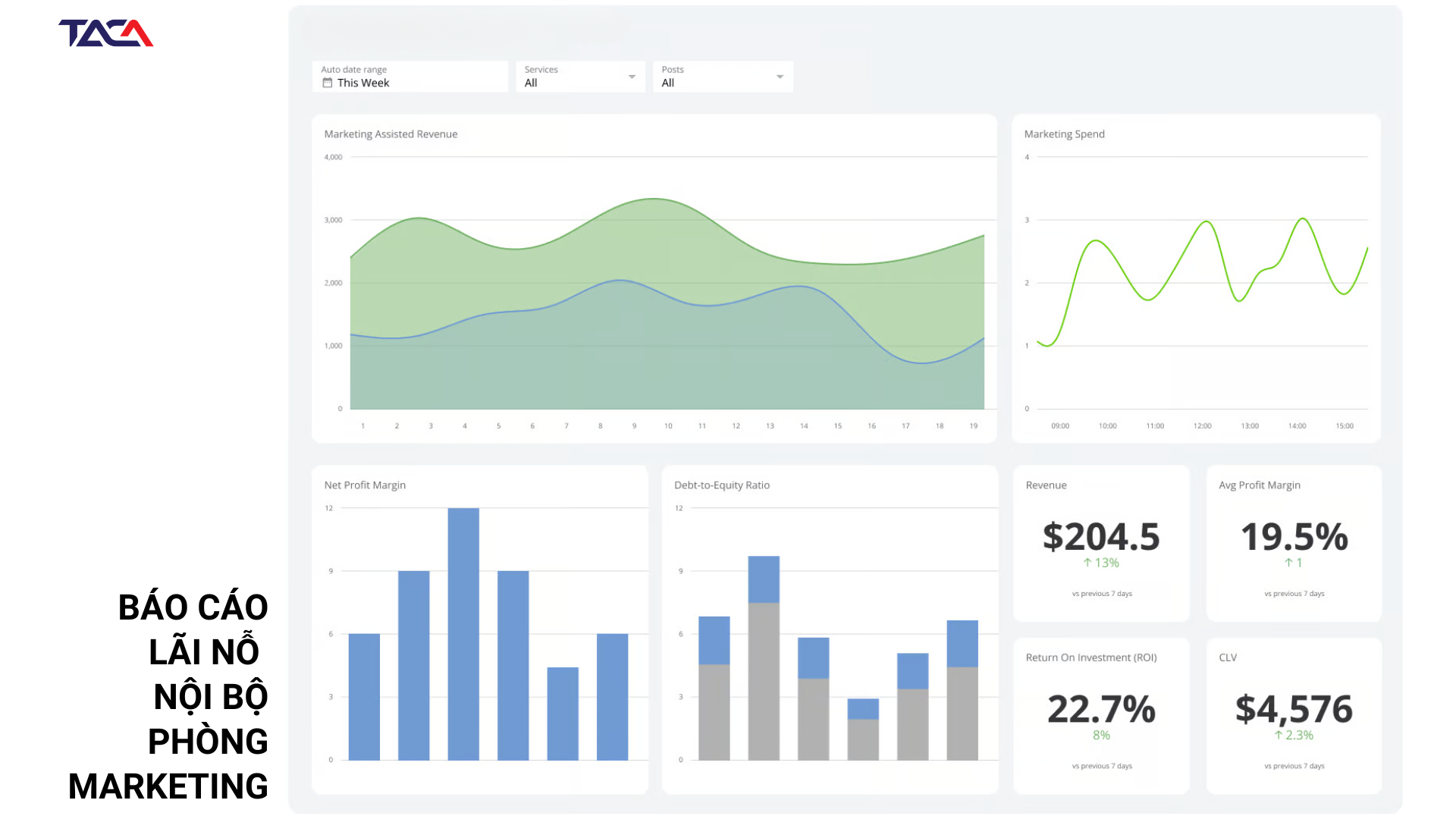This screenshot has width=1456, height=819.
Task: Expand the Services dropdown arrow
Action: (632, 77)
